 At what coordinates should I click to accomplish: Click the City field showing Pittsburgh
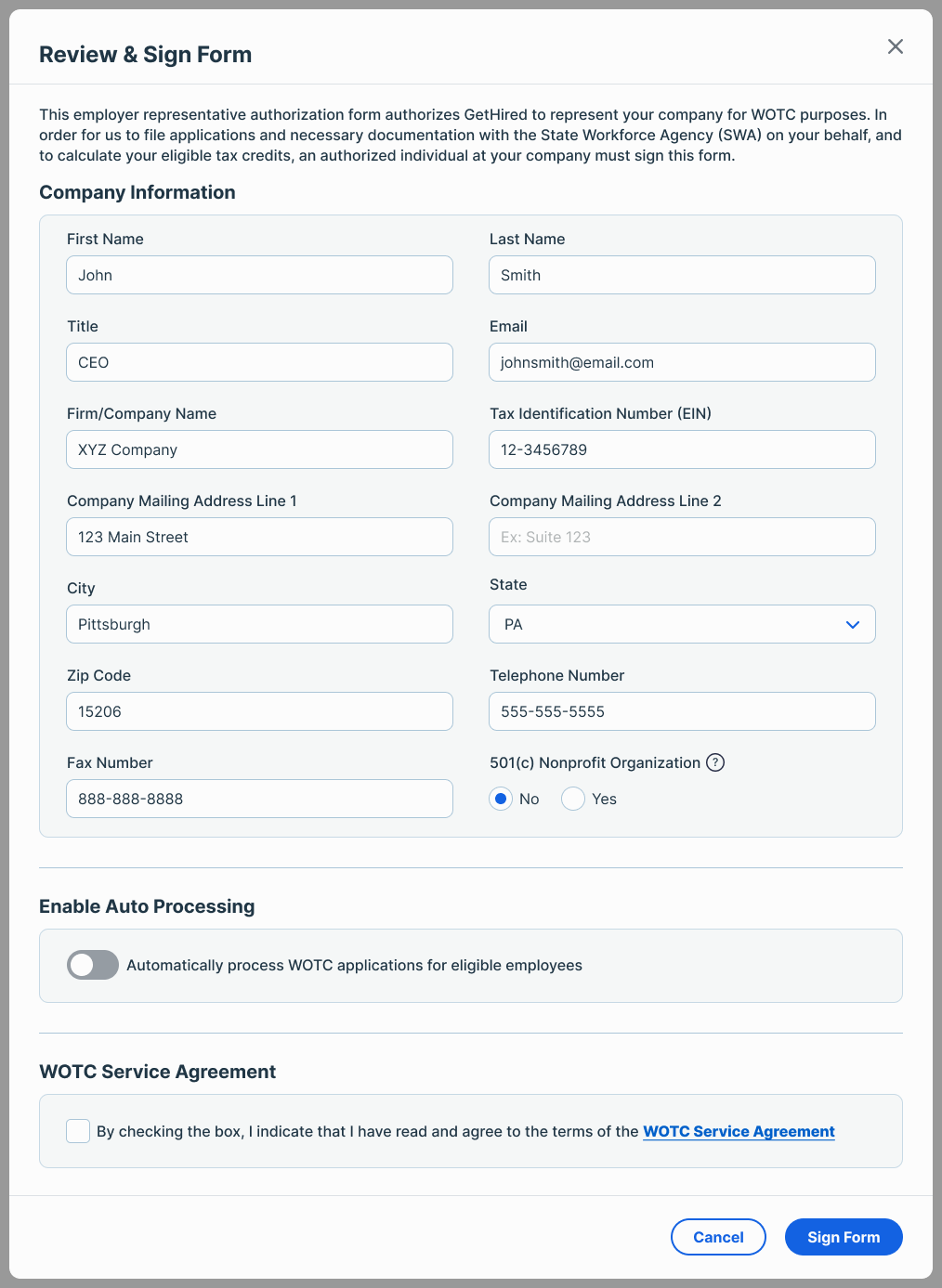point(259,624)
